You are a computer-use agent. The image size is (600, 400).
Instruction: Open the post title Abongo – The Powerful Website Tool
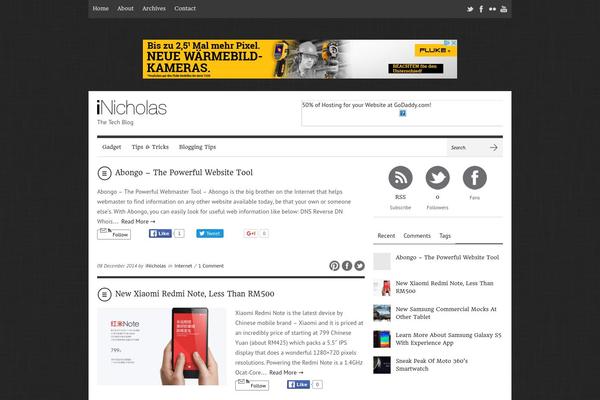coord(184,173)
